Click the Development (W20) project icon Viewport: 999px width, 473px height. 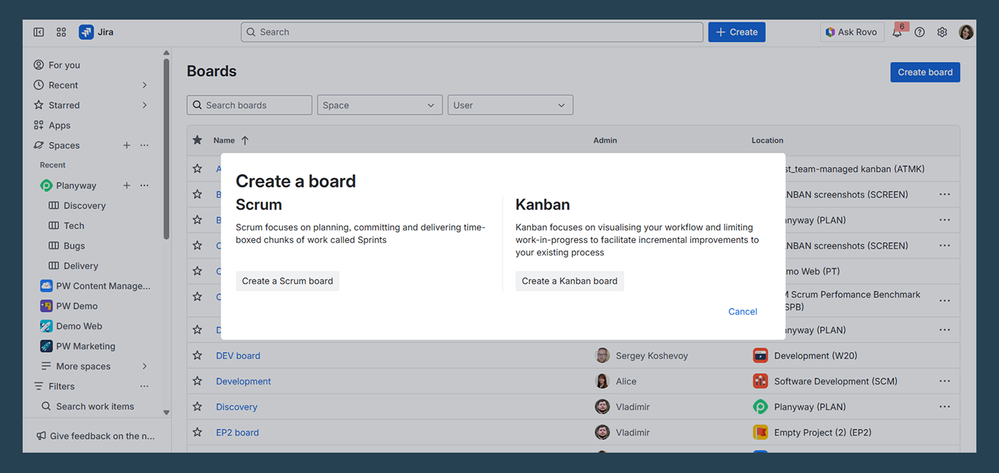[x=760, y=356]
